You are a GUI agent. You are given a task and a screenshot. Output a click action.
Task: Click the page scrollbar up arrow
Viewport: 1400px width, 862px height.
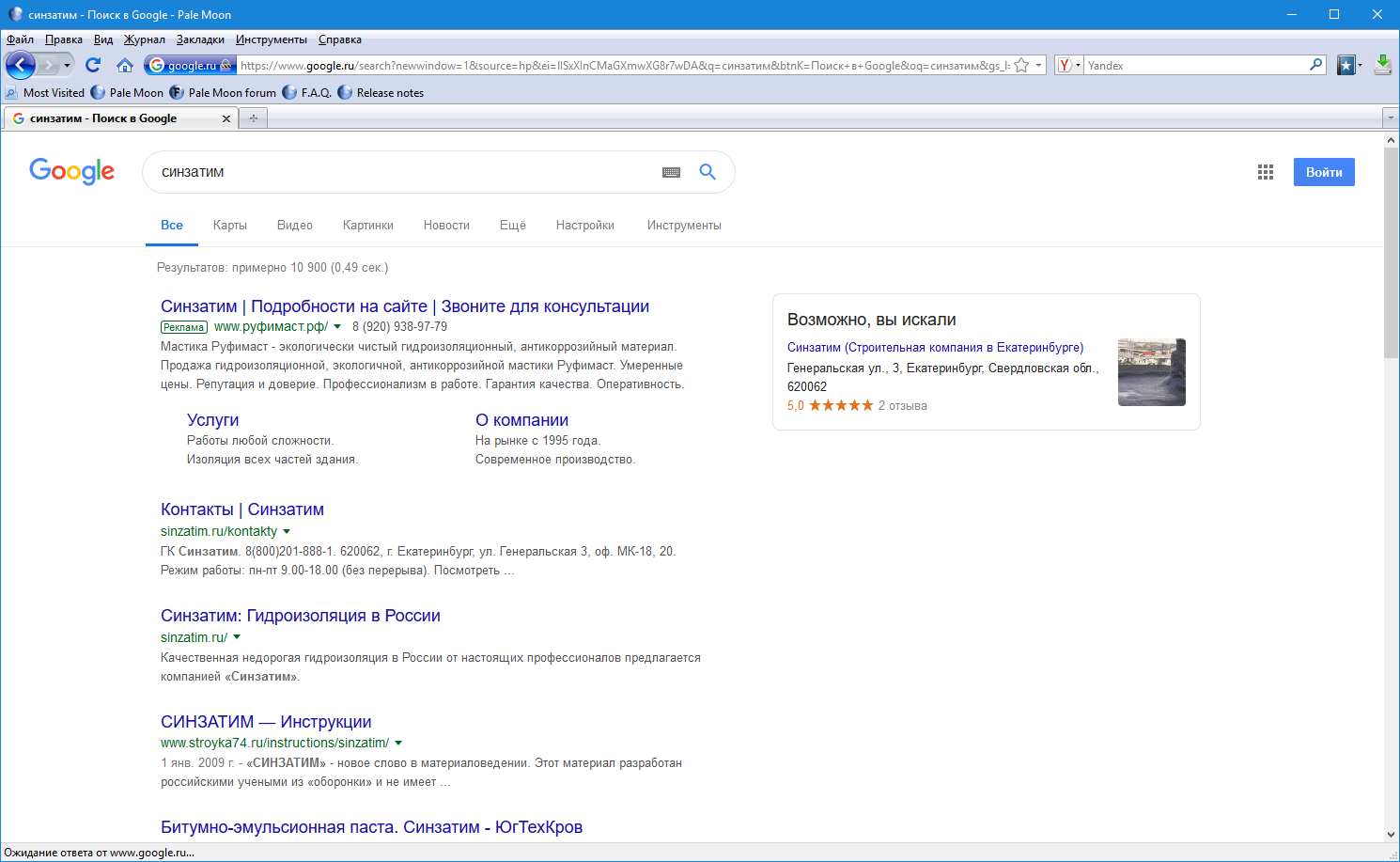click(1392, 140)
